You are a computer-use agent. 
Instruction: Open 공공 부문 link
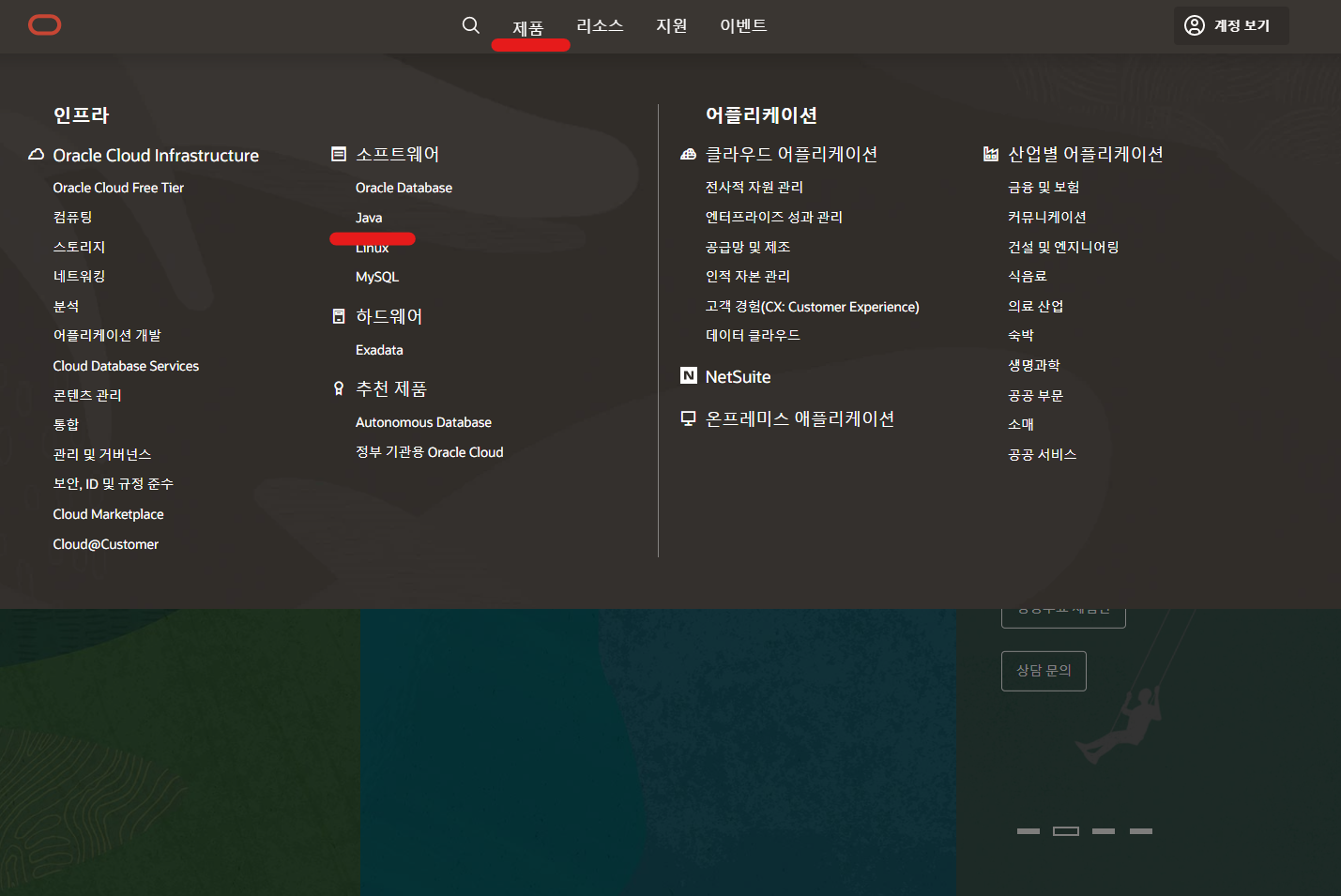[x=1036, y=396]
